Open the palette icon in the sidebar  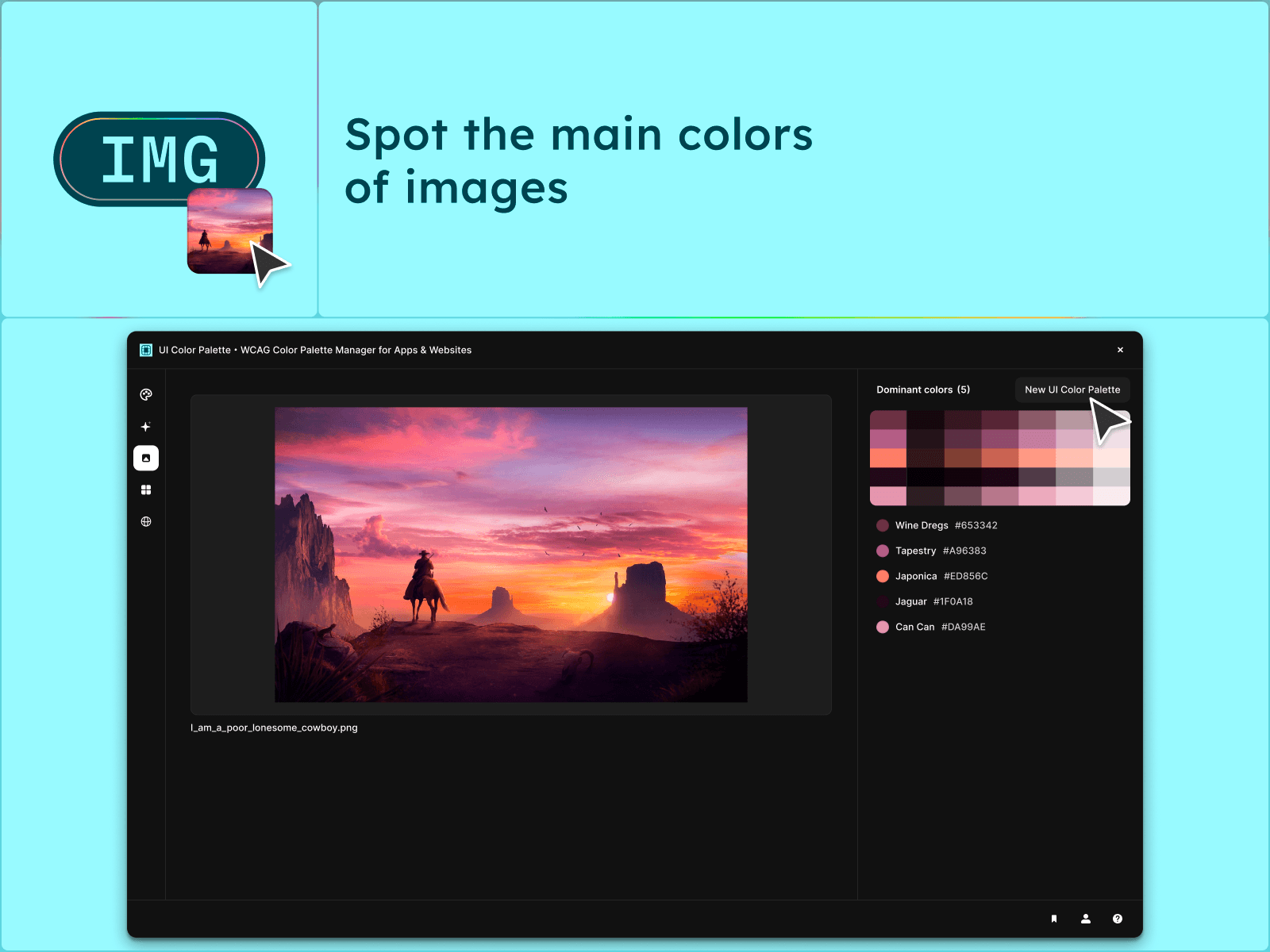[146, 394]
